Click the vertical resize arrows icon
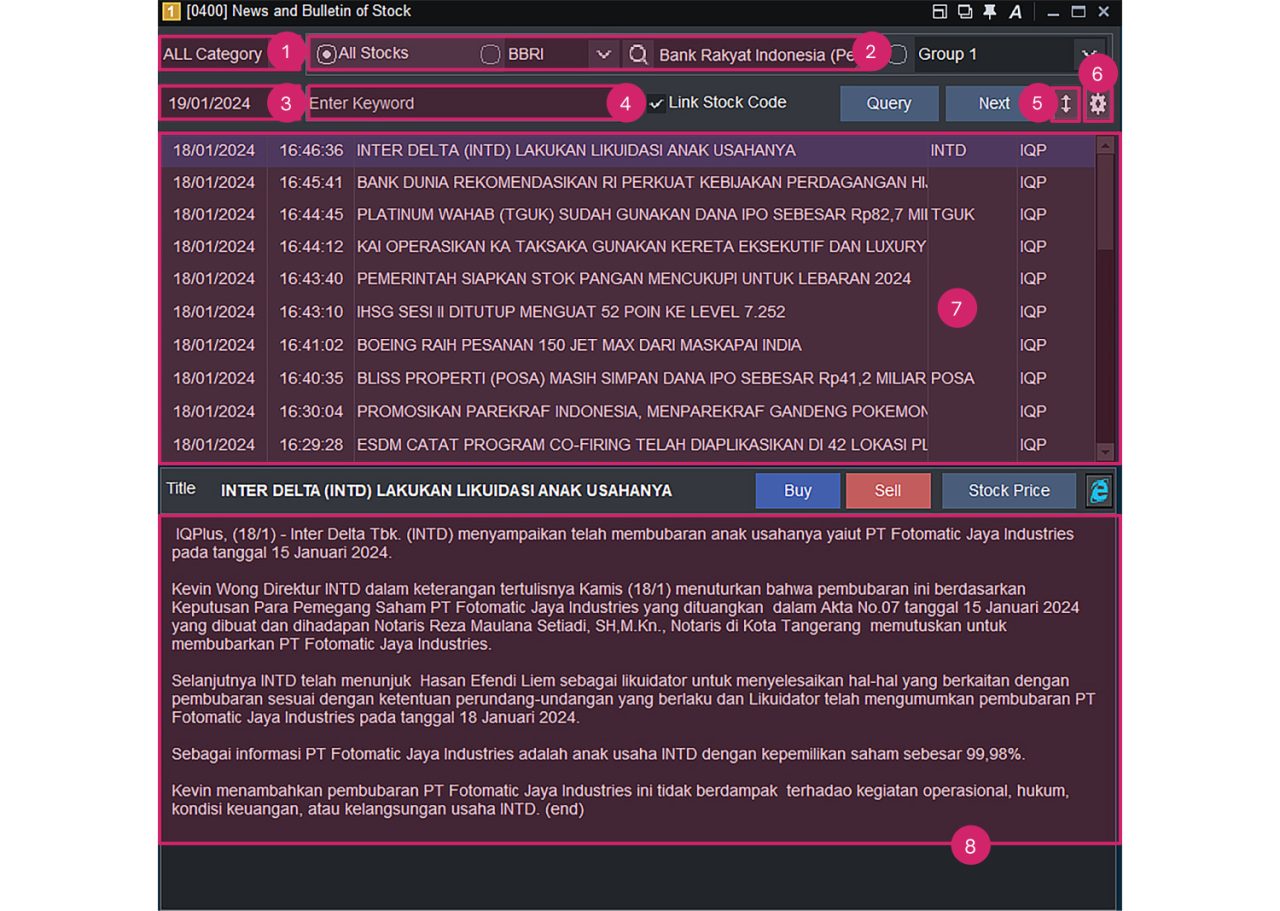The height and width of the screenshot is (911, 1280). (1064, 102)
